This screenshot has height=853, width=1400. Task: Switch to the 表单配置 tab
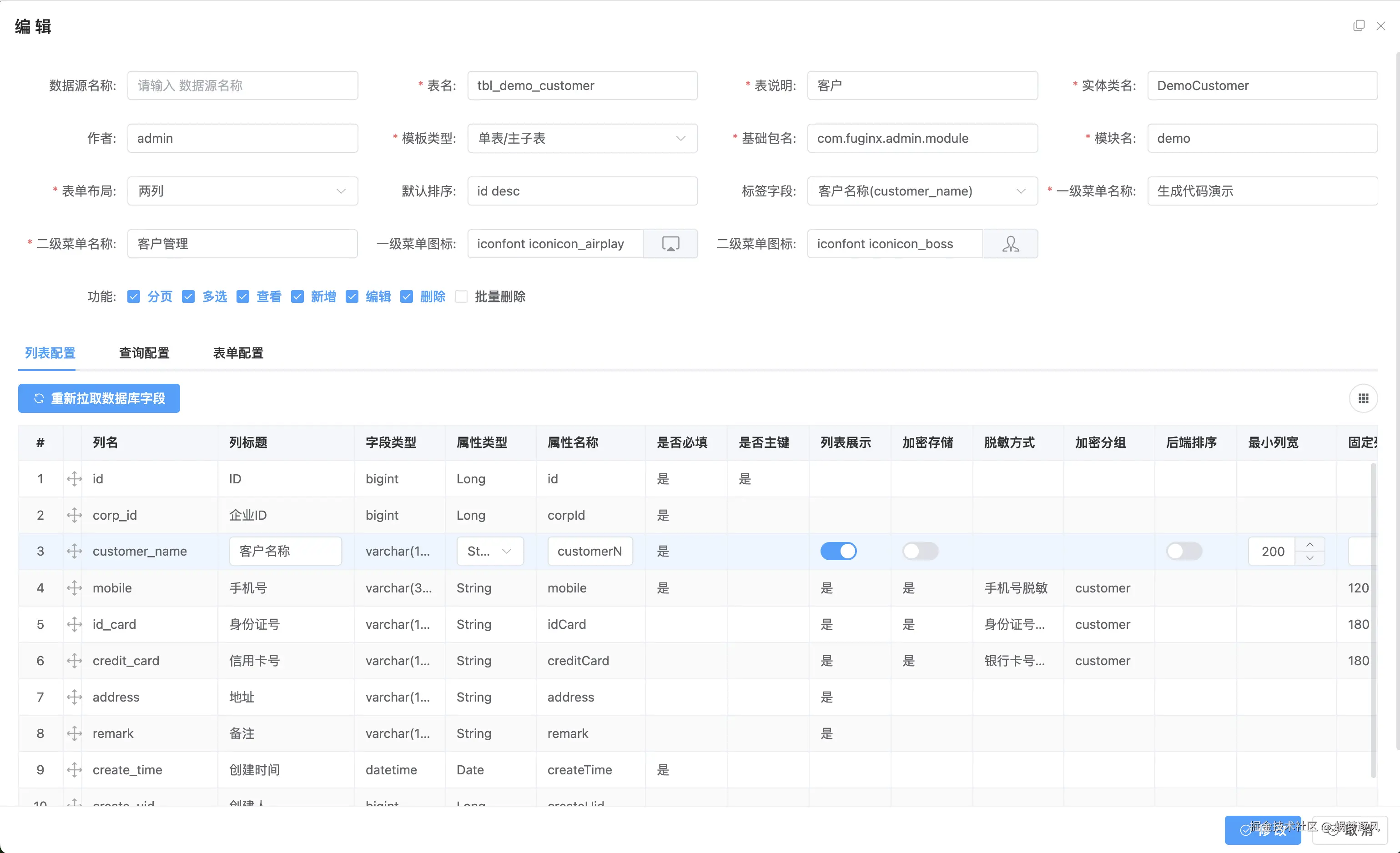click(x=238, y=353)
